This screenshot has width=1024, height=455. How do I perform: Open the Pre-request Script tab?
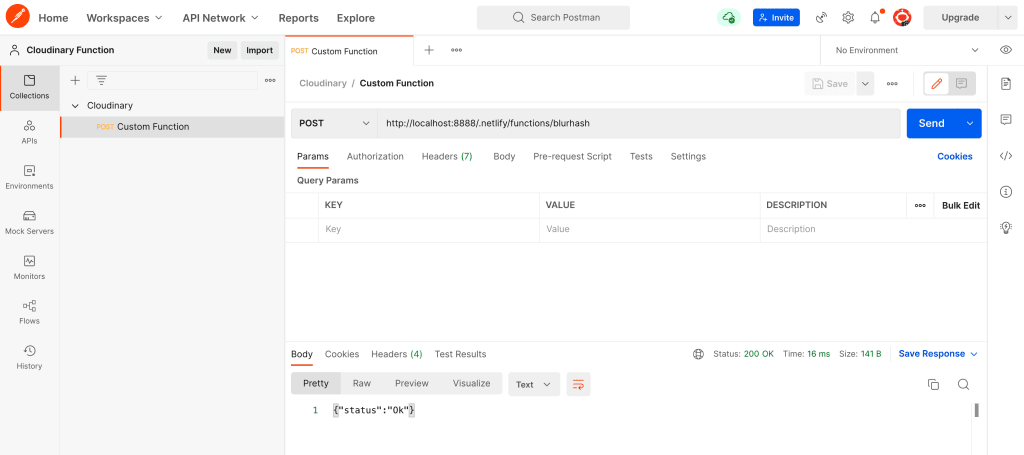coord(573,156)
